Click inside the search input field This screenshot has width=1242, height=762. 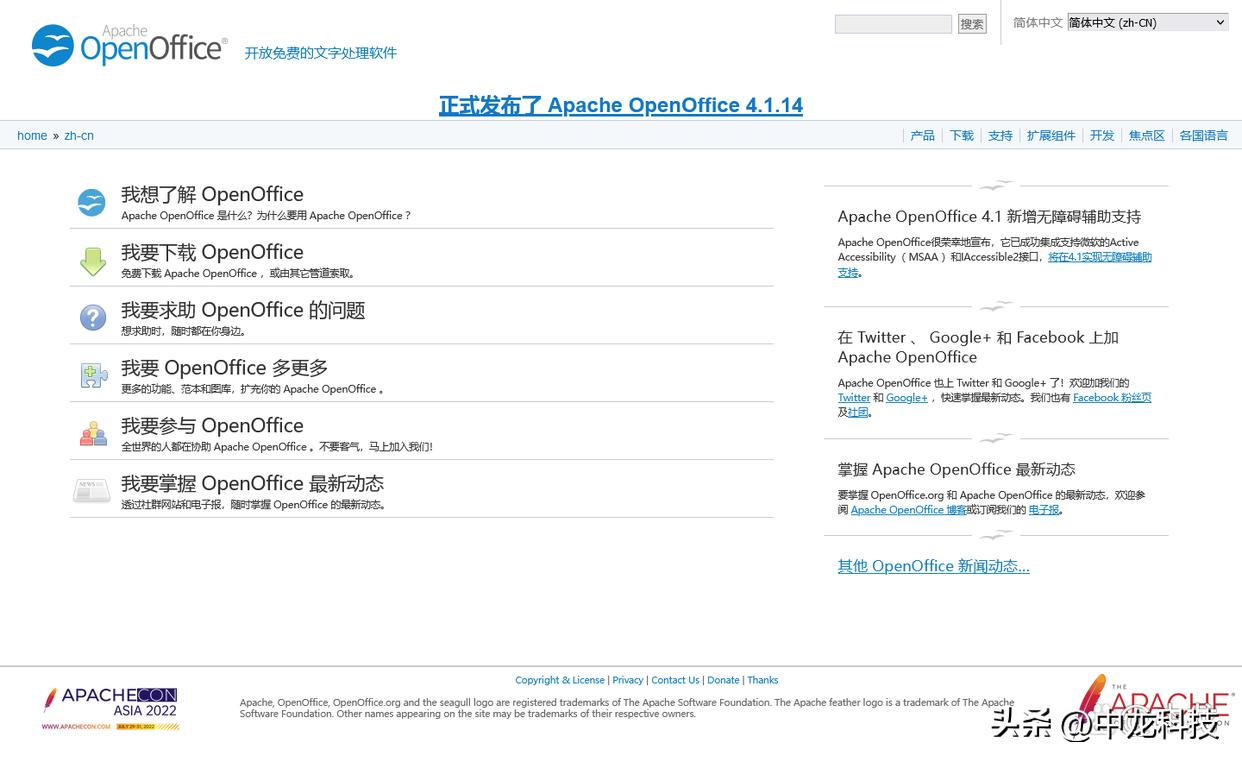(x=892, y=23)
